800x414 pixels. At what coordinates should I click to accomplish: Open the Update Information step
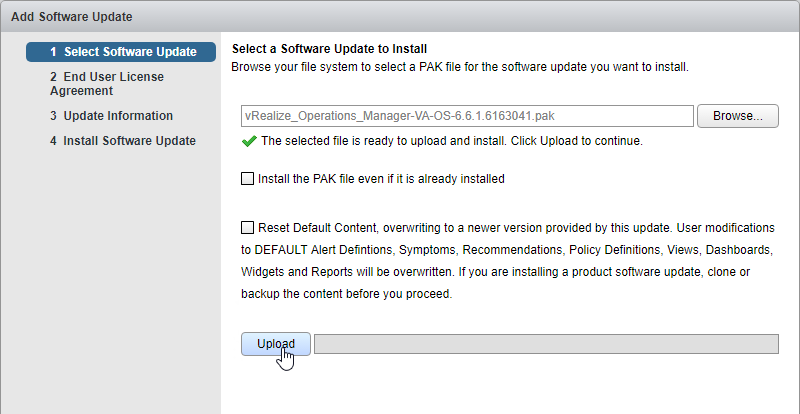coord(111,116)
